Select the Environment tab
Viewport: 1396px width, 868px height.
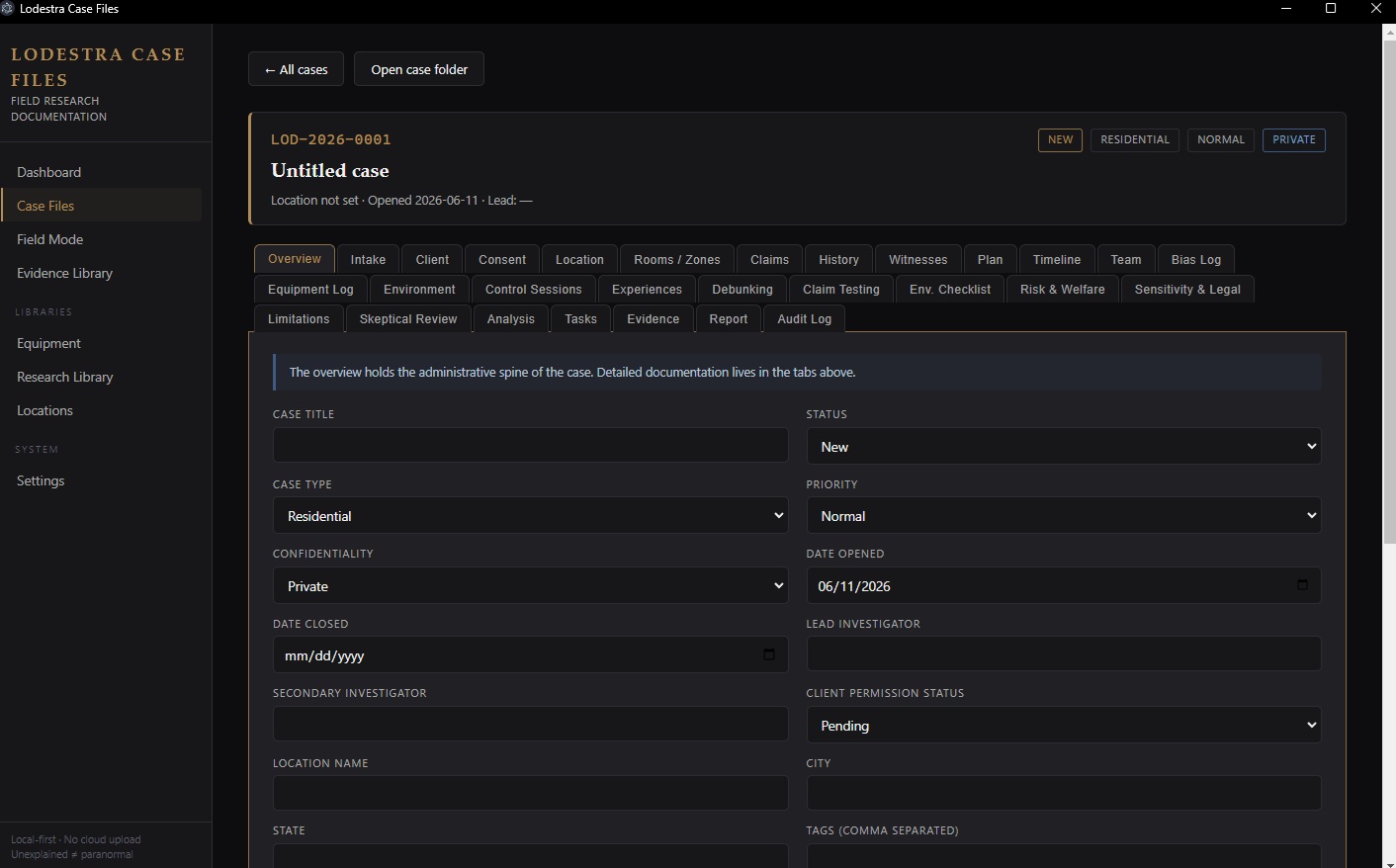pyautogui.click(x=419, y=289)
